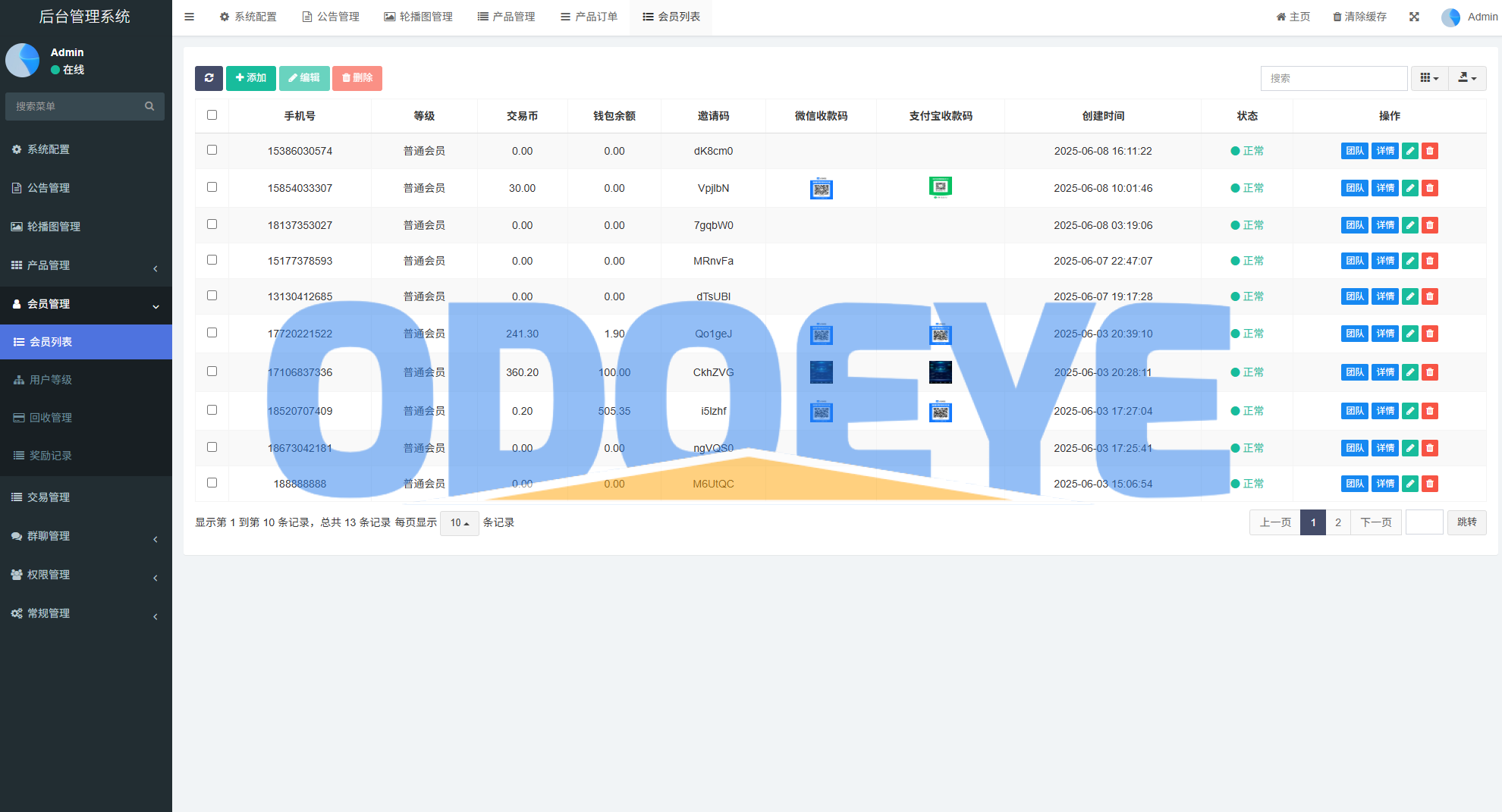Click the green 添加 button
Image resolution: width=1502 pixels, height=812 pixels.
(x=250, y=78)
